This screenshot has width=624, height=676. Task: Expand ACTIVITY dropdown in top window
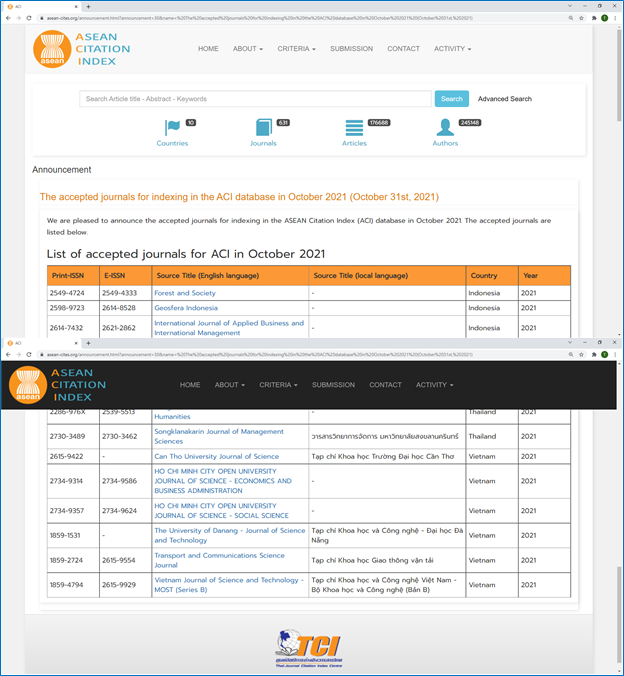(452, 49)
